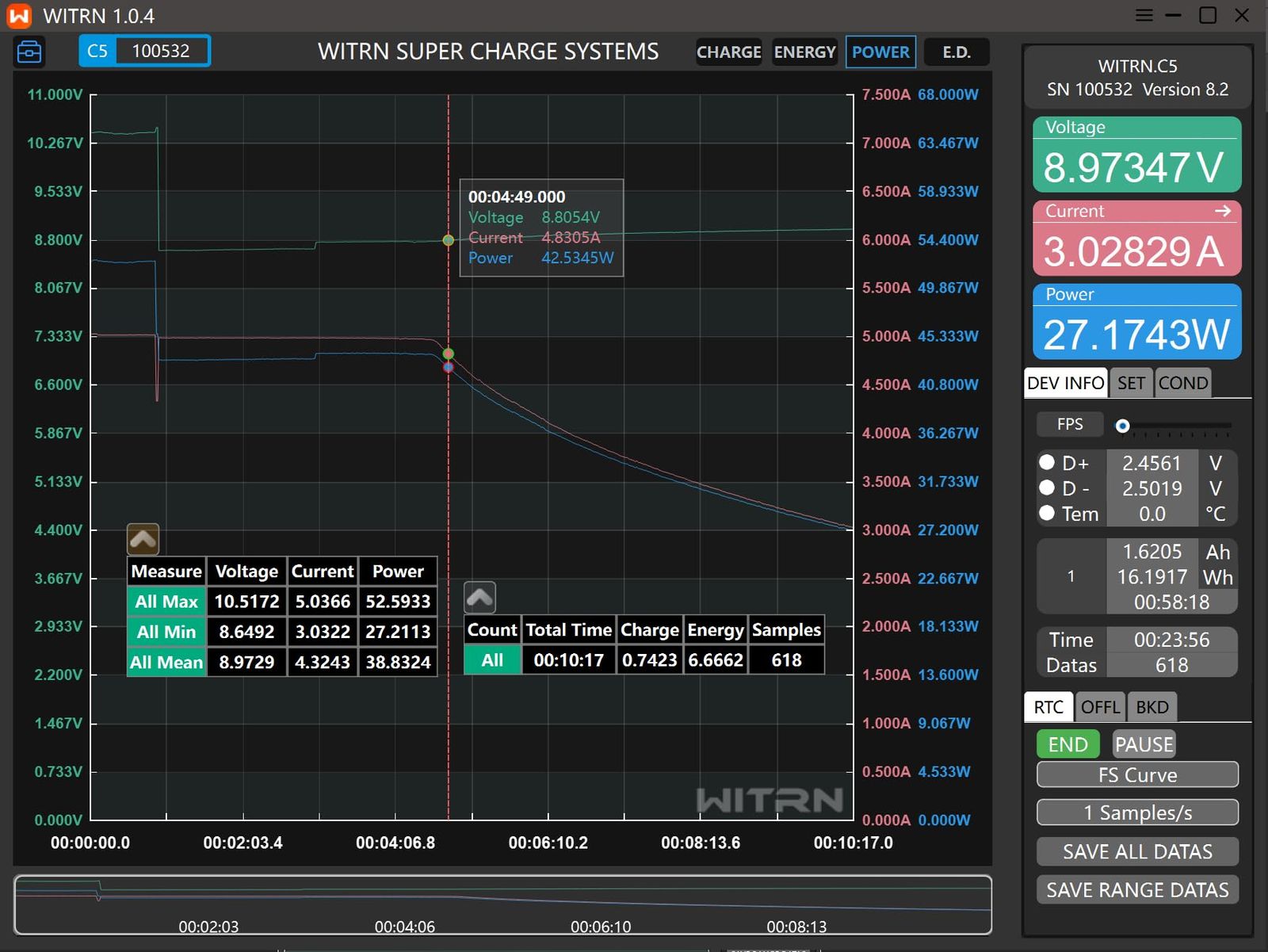Image resolution: width=1268 pixels, height=952 pixels.
Task: Click the 1 Samples/s rate button
Action: click(1136, 812)
